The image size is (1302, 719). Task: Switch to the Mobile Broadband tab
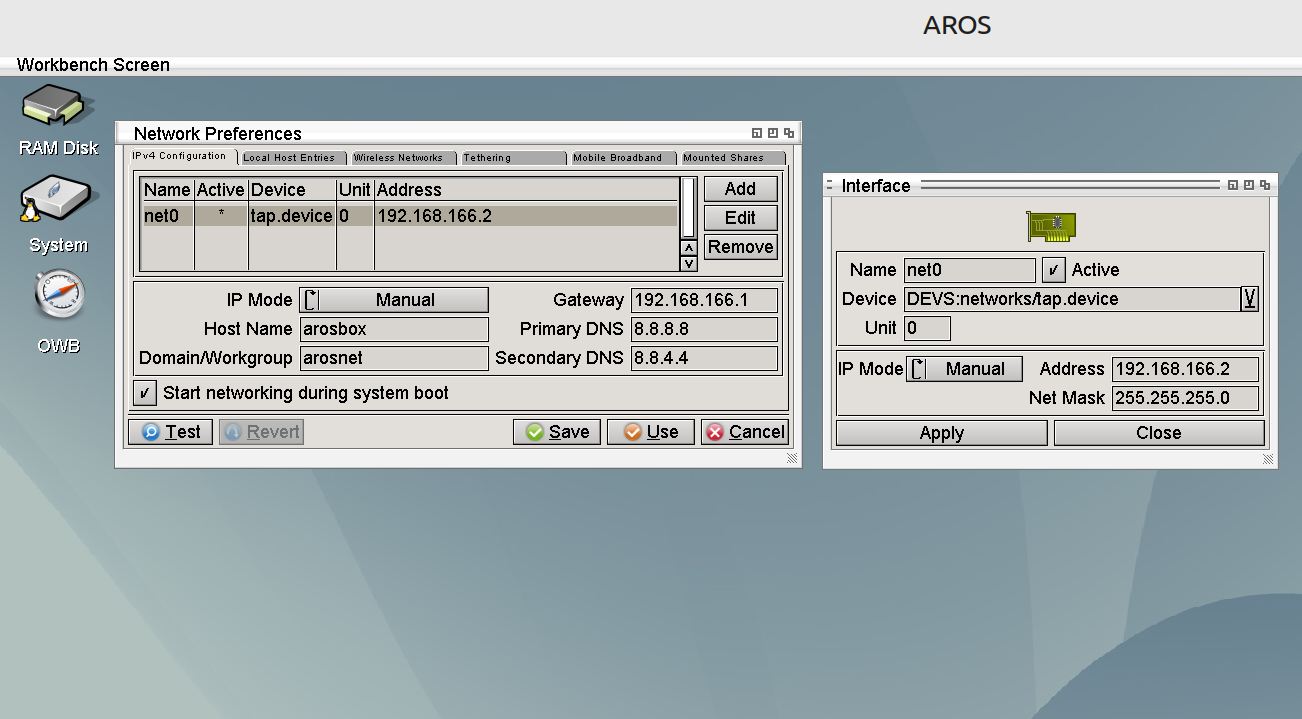[x=623, y=158]
